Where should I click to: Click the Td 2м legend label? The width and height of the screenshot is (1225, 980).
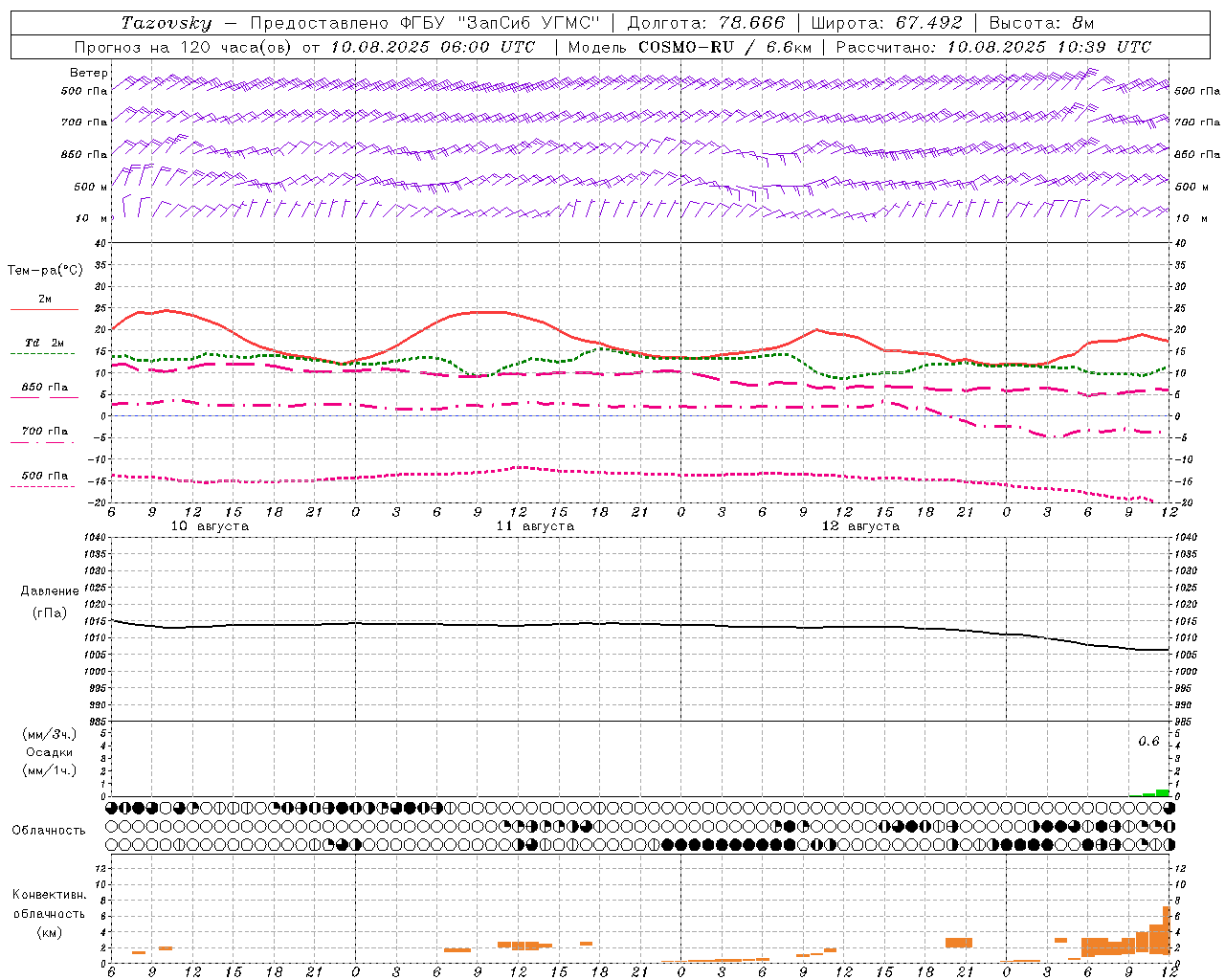[x=45, y=343]
